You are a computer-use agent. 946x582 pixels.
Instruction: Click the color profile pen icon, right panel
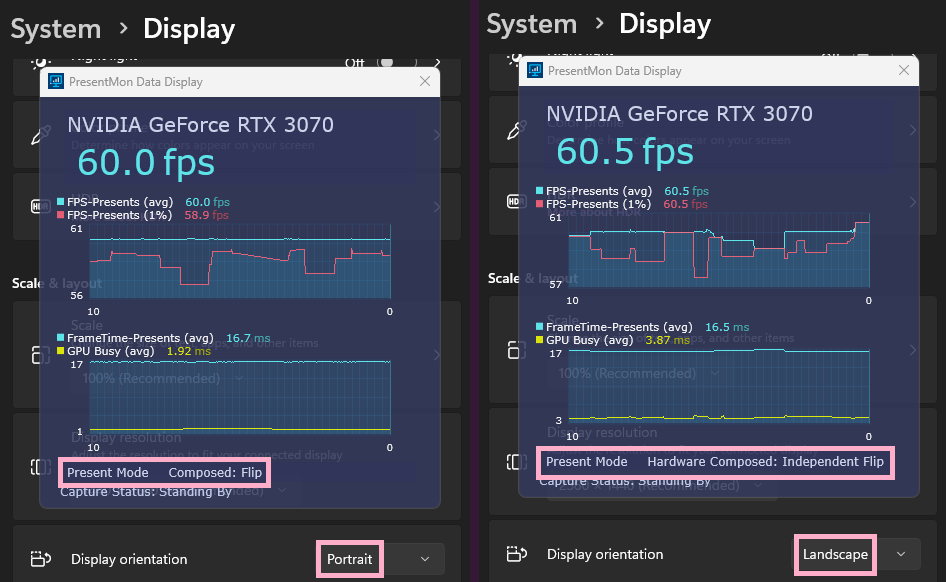click(x=517, y=130)
